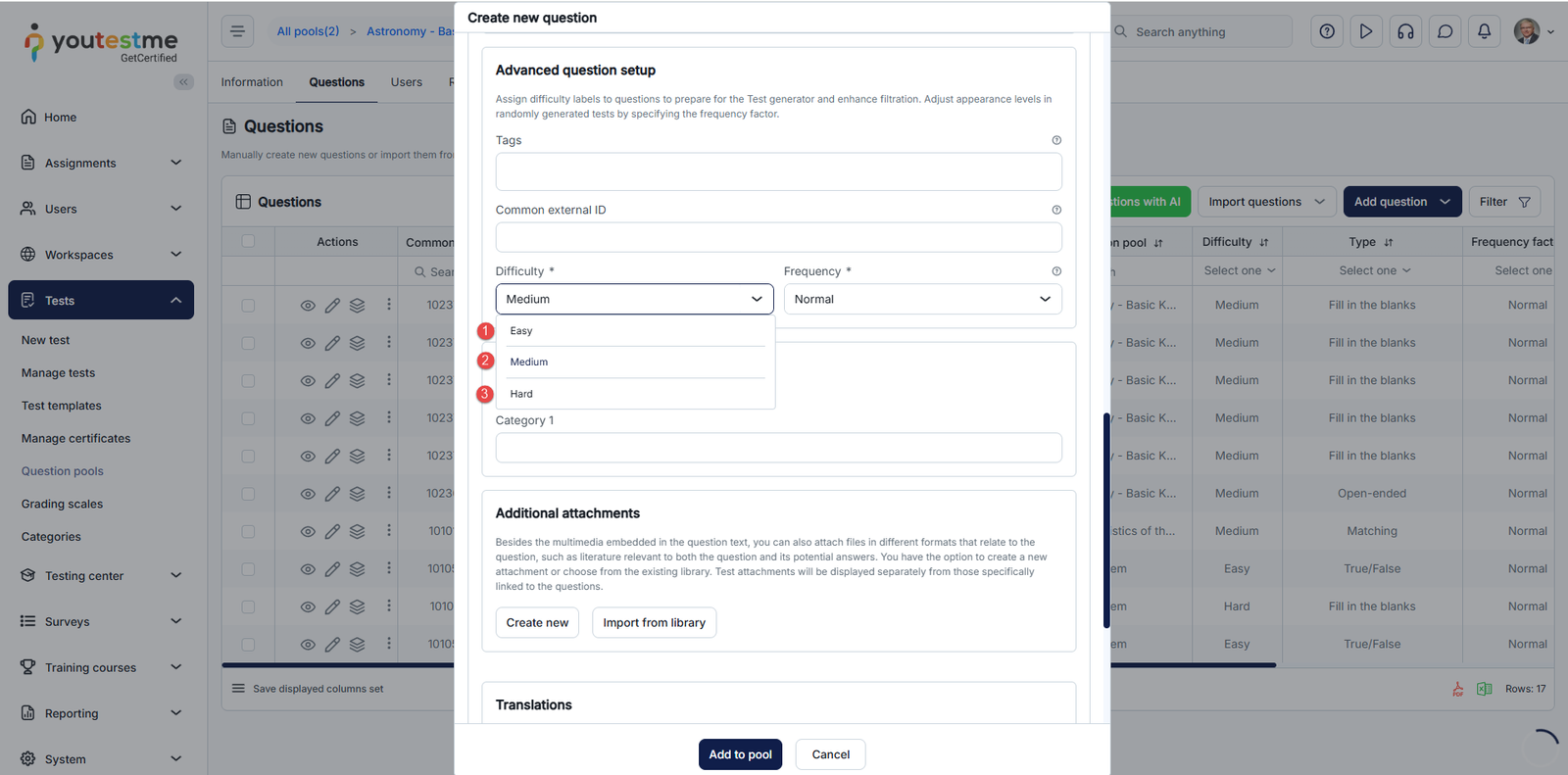Export the table using the PDF icon
1568x775 pixels.
(x=1458, y=689)
